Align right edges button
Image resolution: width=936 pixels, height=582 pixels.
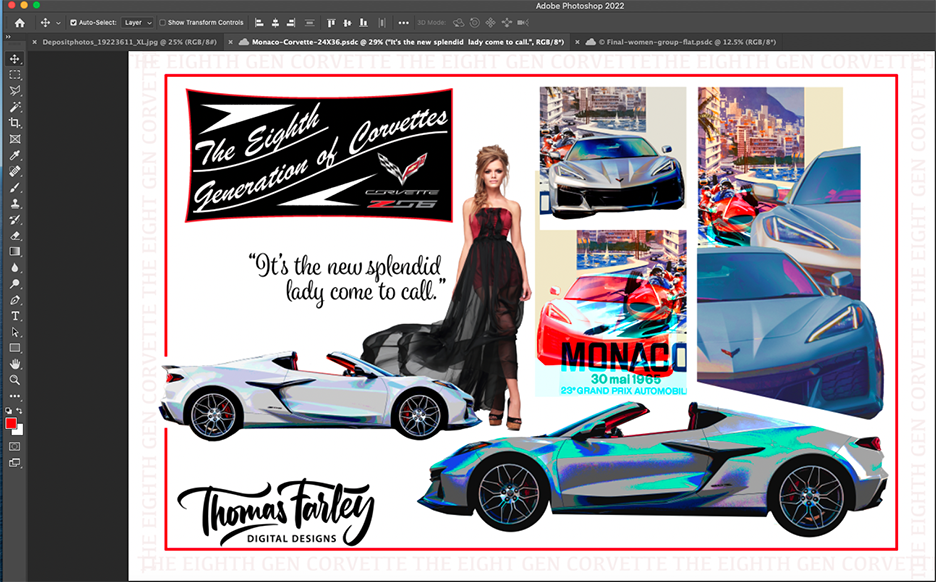(291, 23)
